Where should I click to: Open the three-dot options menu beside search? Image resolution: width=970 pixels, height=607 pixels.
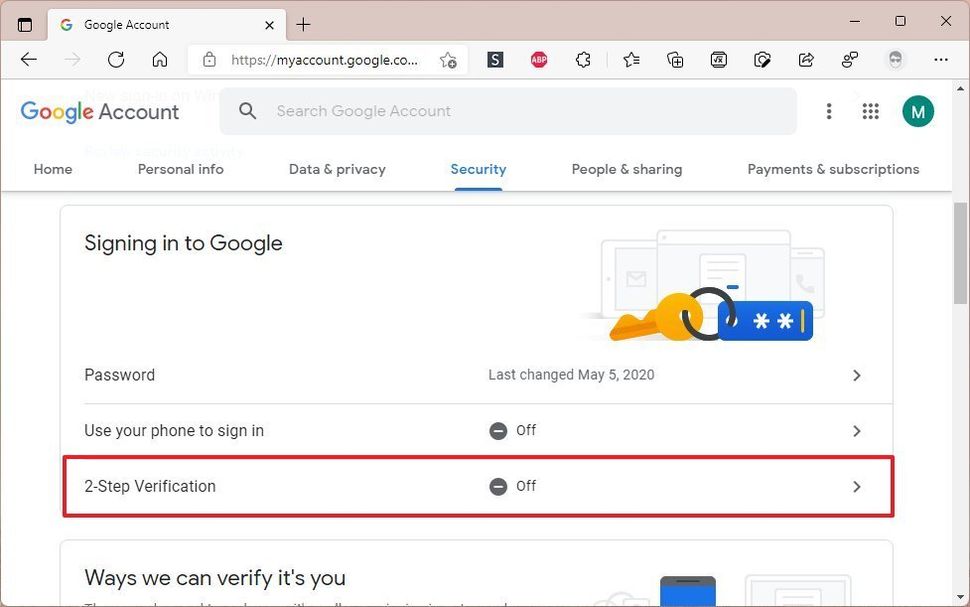tap(829, 111)
